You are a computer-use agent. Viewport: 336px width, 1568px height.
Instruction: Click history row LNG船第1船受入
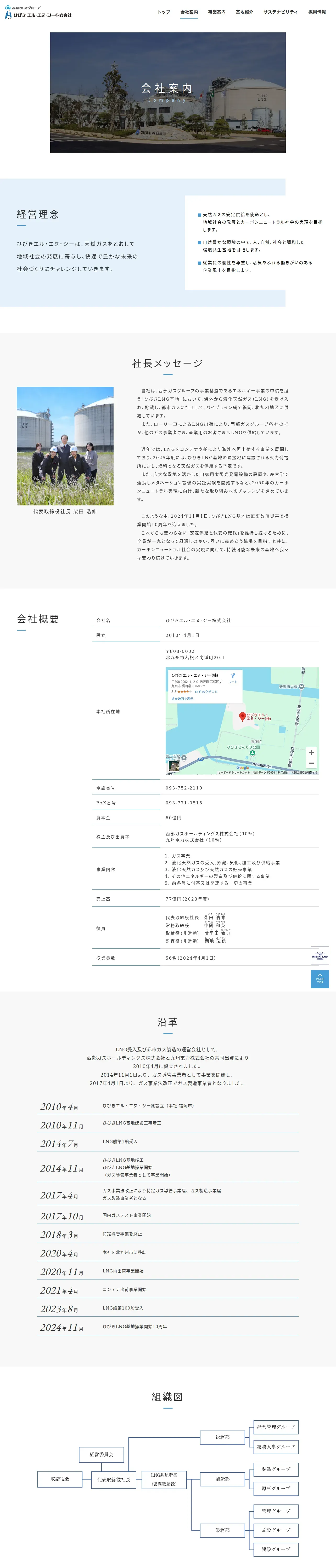pos(120,1142)
